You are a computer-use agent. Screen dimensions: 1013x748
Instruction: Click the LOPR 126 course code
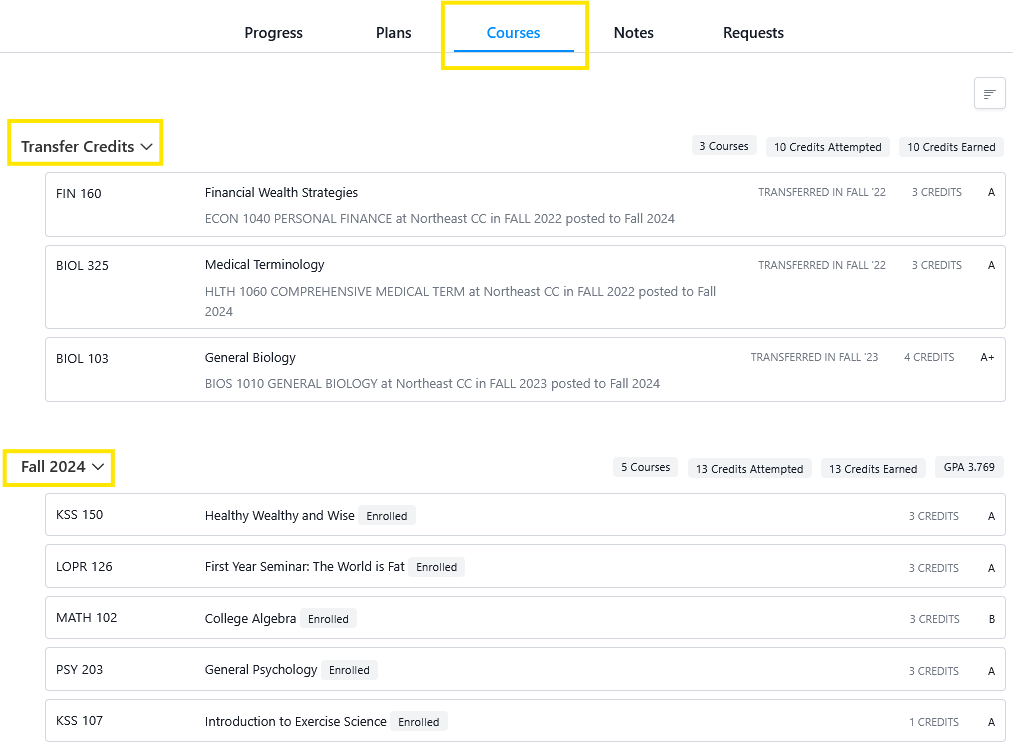point(84,566)
